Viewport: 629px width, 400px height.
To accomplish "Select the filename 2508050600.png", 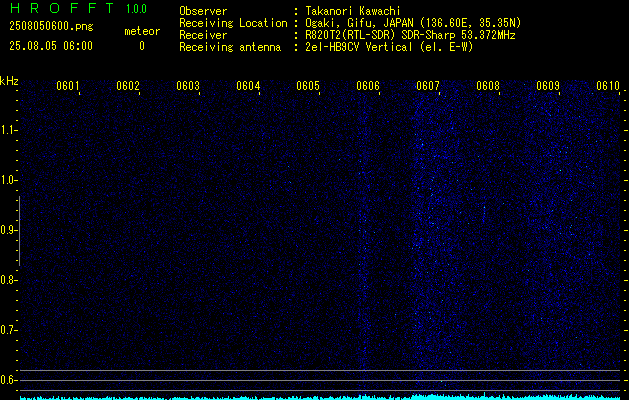I will [x=51, y=27].
